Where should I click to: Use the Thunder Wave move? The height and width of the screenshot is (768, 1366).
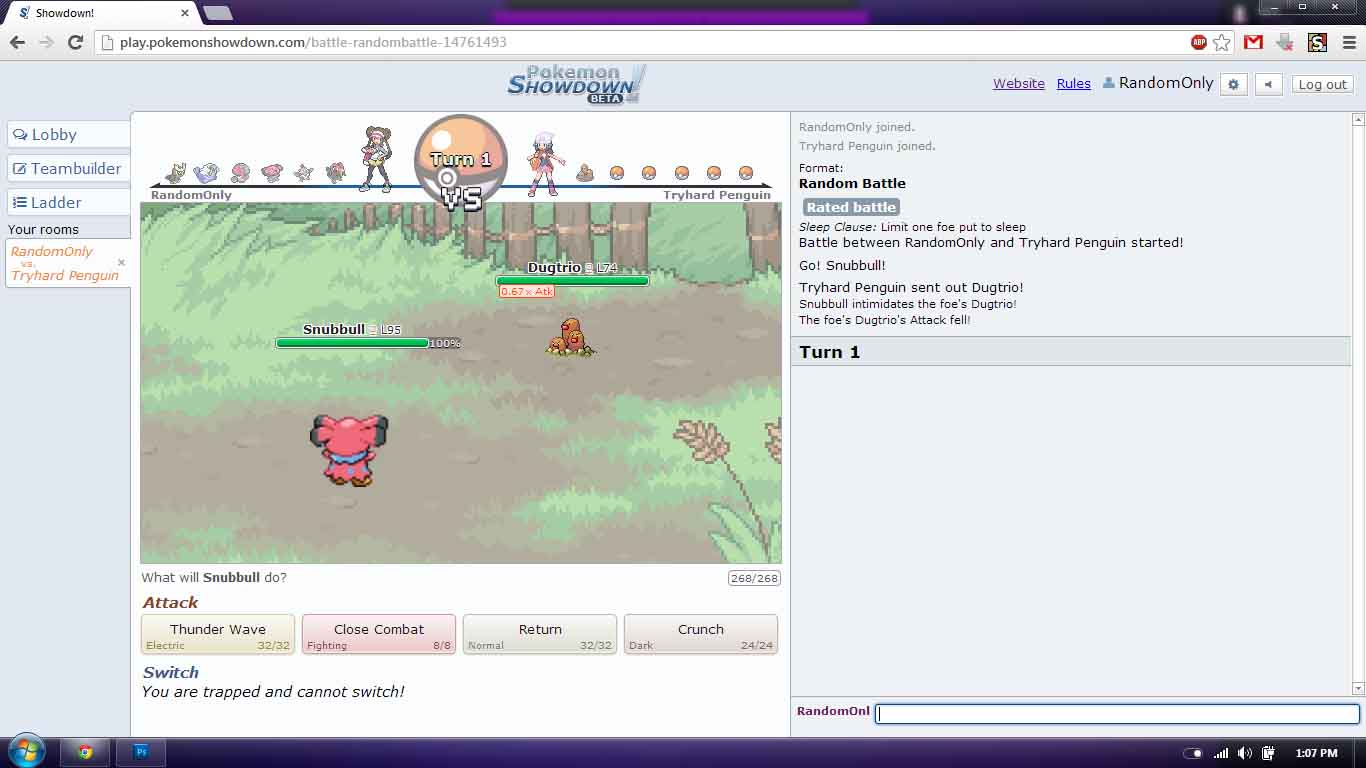coord(217,634)
